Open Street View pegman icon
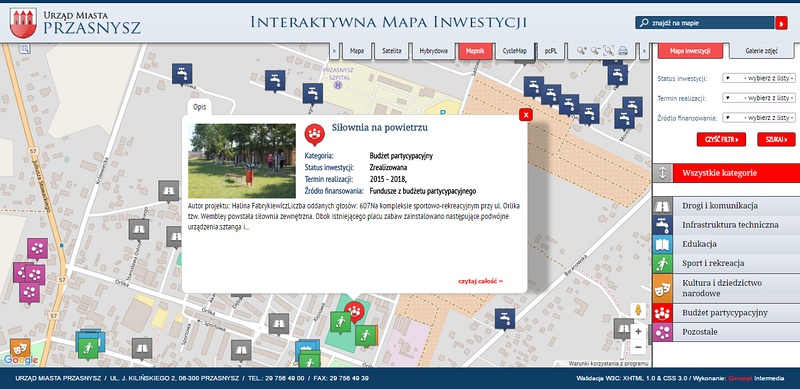 point(638,310)
